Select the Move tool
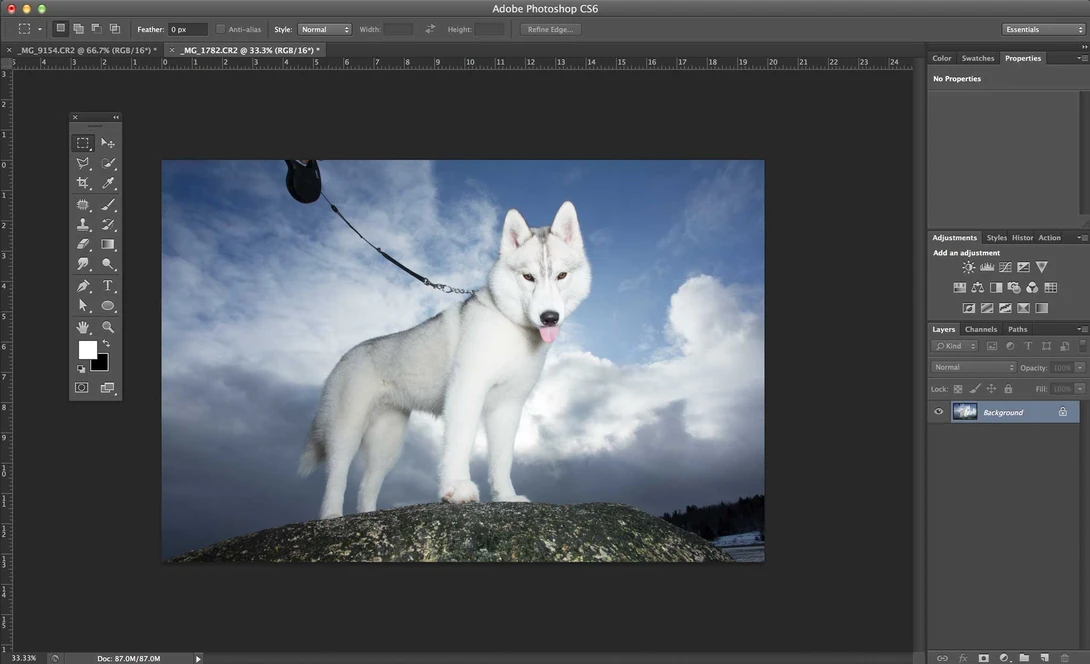This screenshot has height=664, width=1090. click(x=108, y=143)
